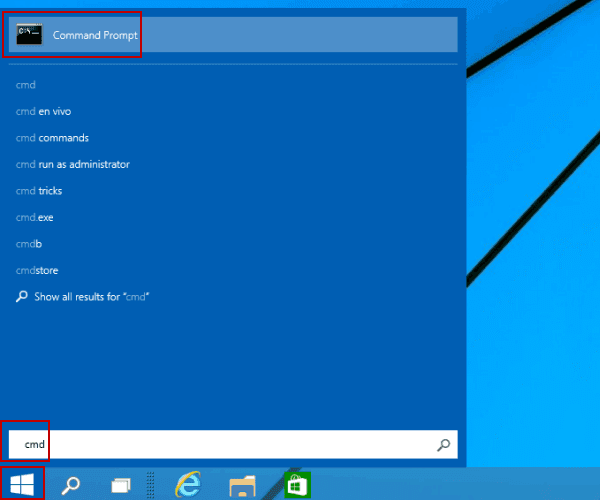Select the 'cmd' search suggestion

[x=26, y=85]
